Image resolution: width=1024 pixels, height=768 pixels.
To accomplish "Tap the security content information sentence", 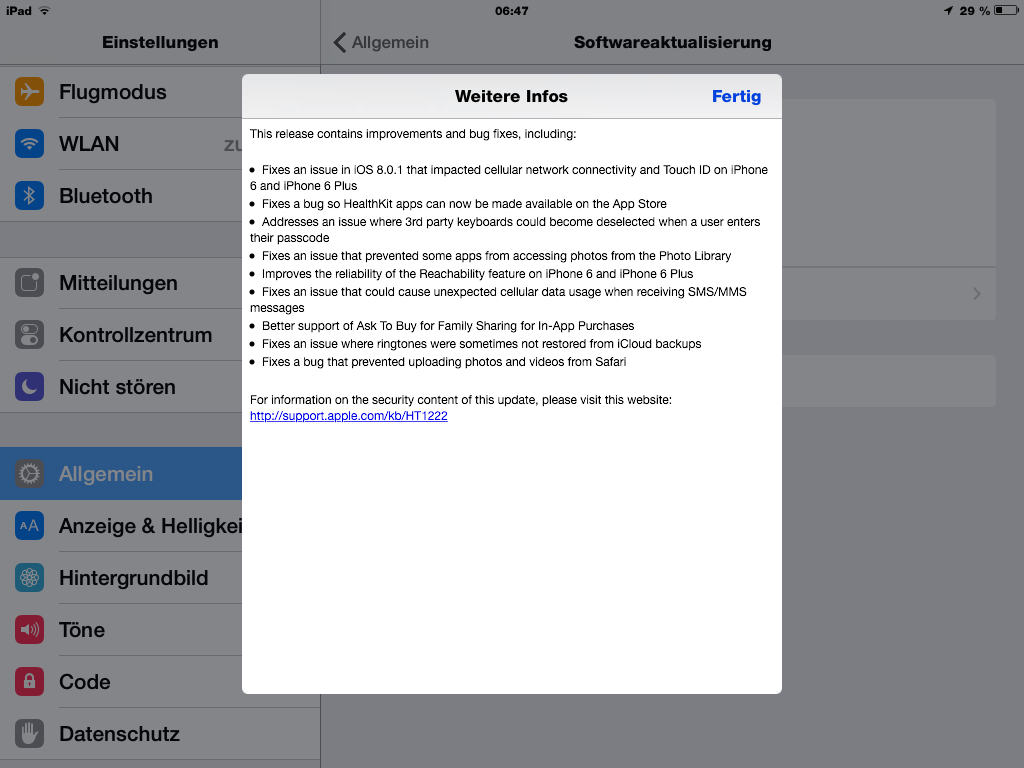I will [x=460, y=400].
